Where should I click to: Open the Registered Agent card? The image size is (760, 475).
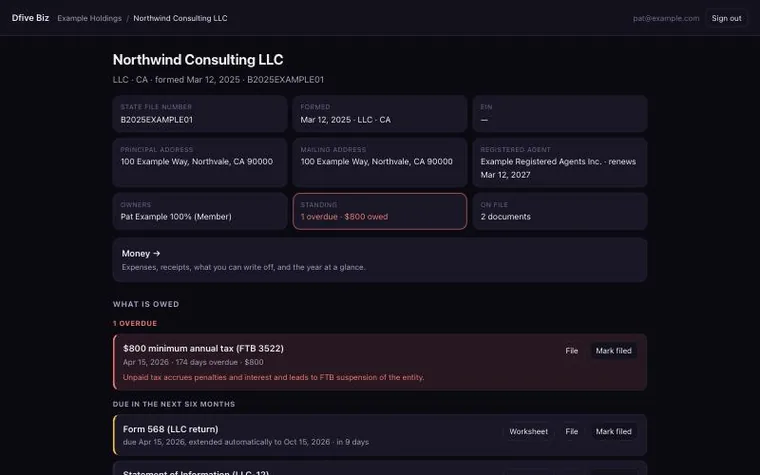pos(560,163)
